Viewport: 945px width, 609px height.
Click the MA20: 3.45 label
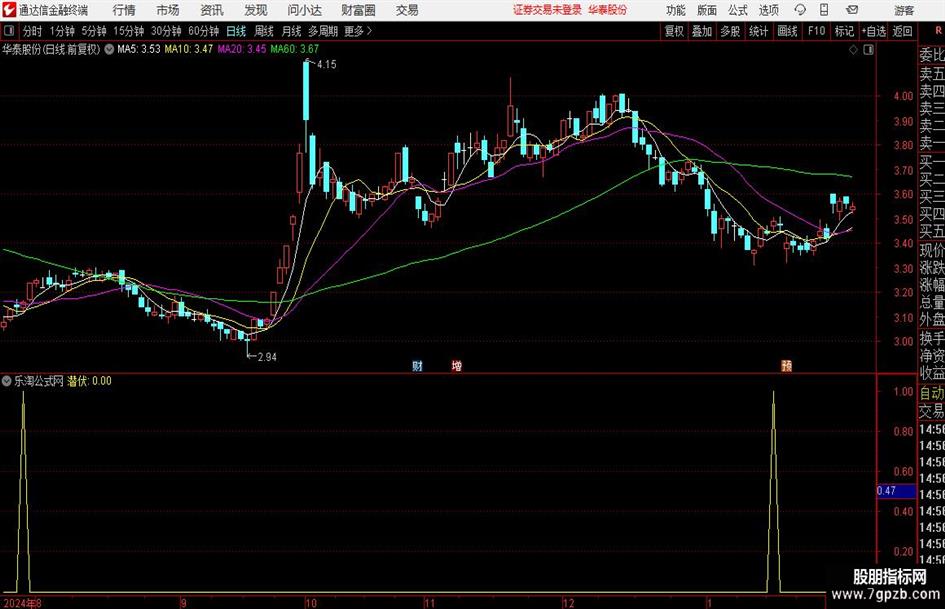[242, 49]
